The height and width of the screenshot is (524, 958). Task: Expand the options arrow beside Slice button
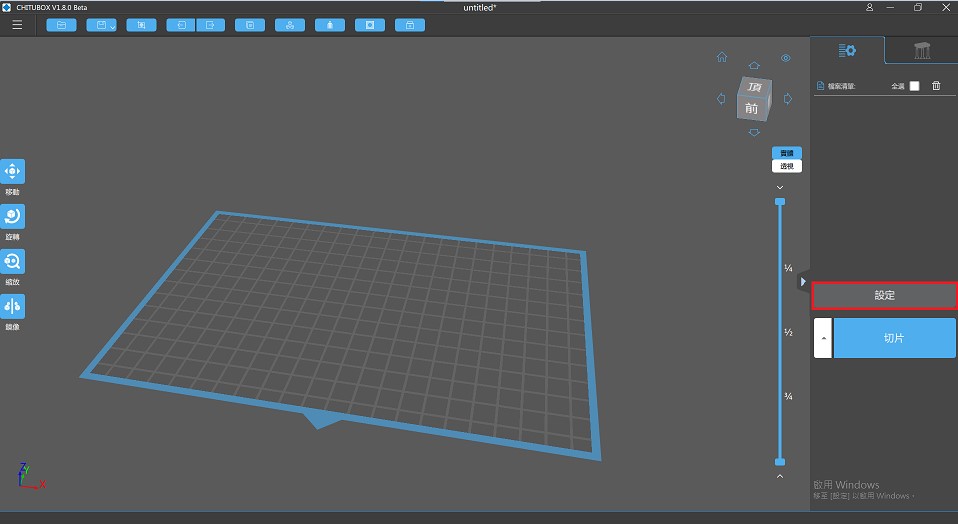pyautogui.click(x=823, y=339)
